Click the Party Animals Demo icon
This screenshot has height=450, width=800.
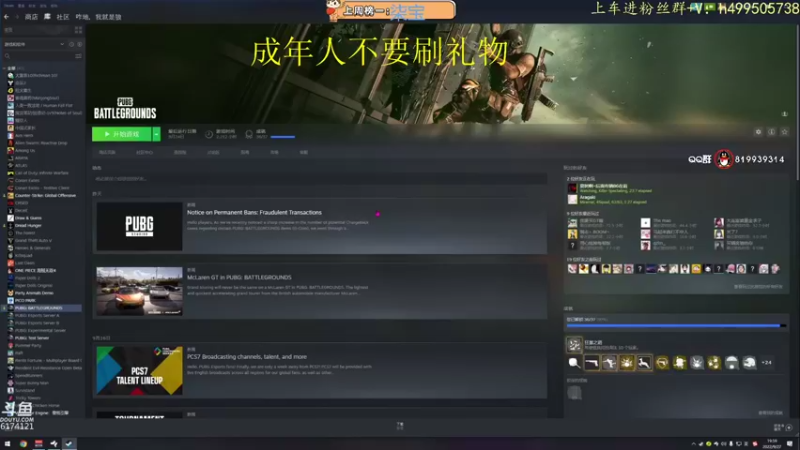click(x=10, y=293)
